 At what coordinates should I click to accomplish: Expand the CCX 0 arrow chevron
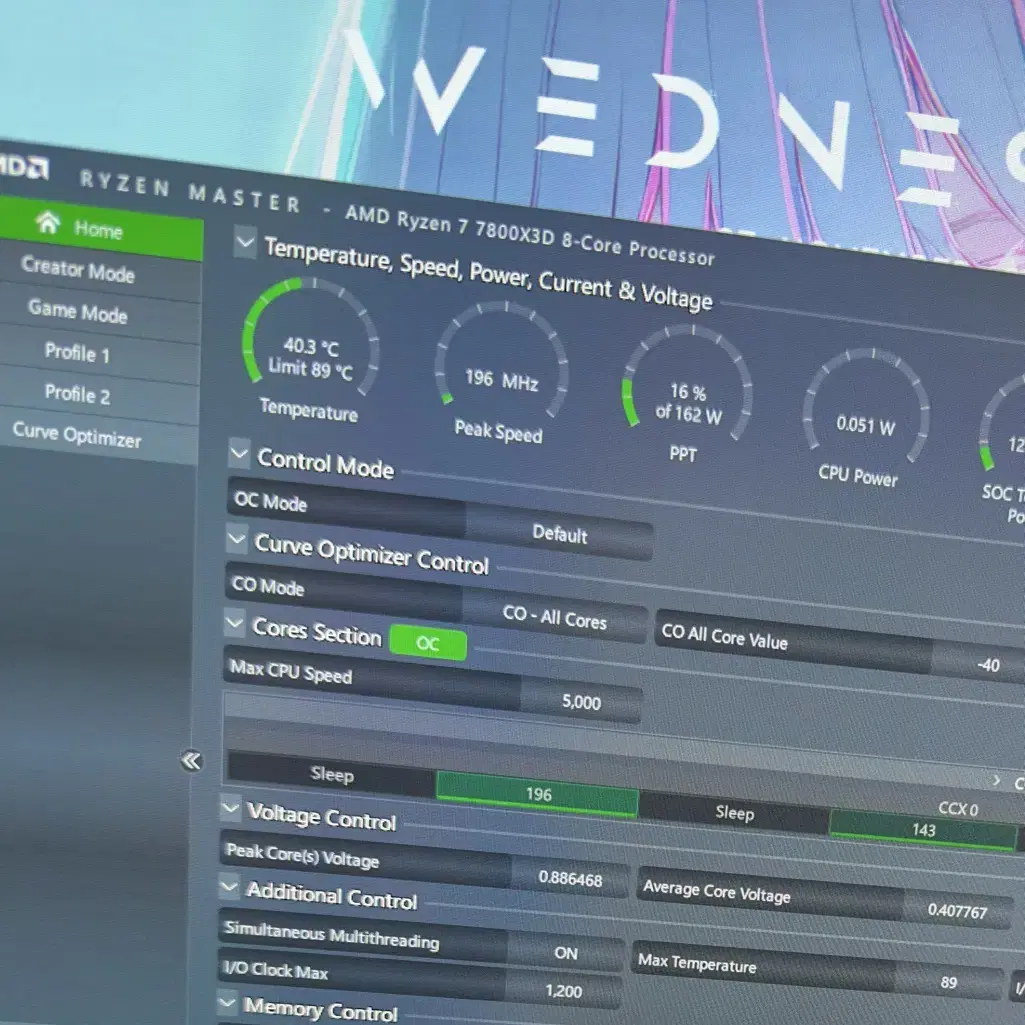click(x=996, y=780)
